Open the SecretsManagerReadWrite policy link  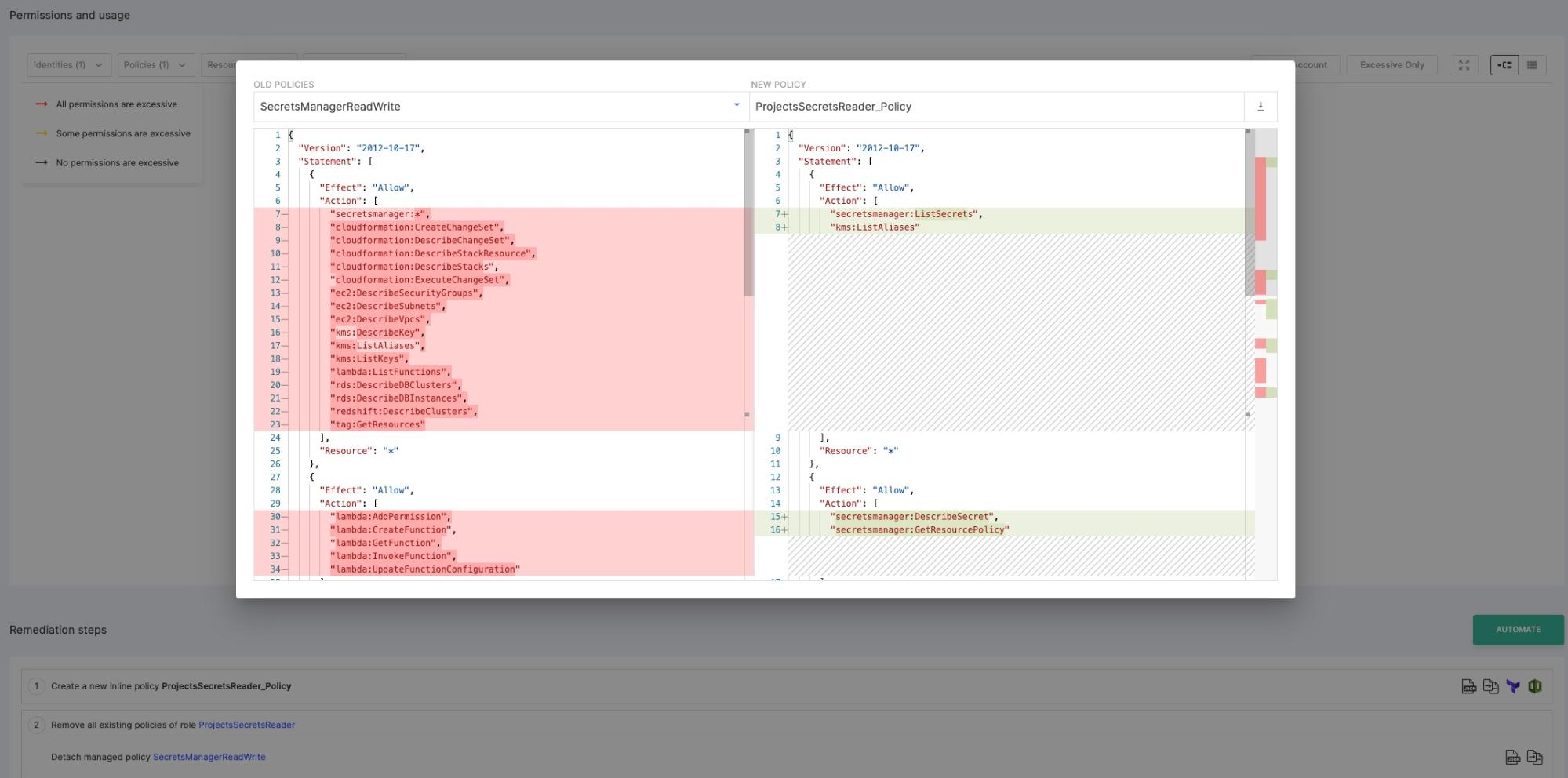[209, 757]
